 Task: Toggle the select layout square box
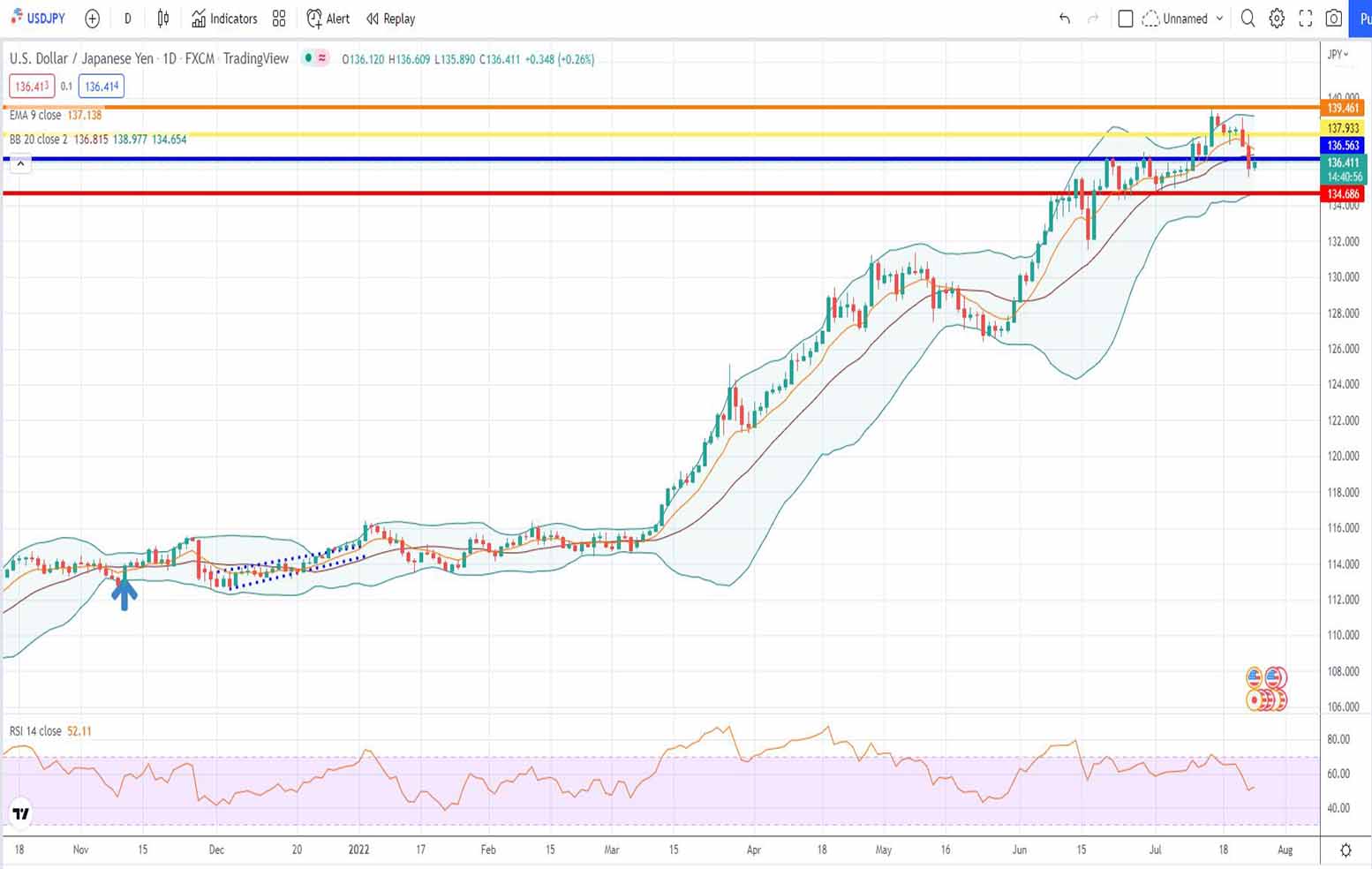click(x=1126, y=19)
